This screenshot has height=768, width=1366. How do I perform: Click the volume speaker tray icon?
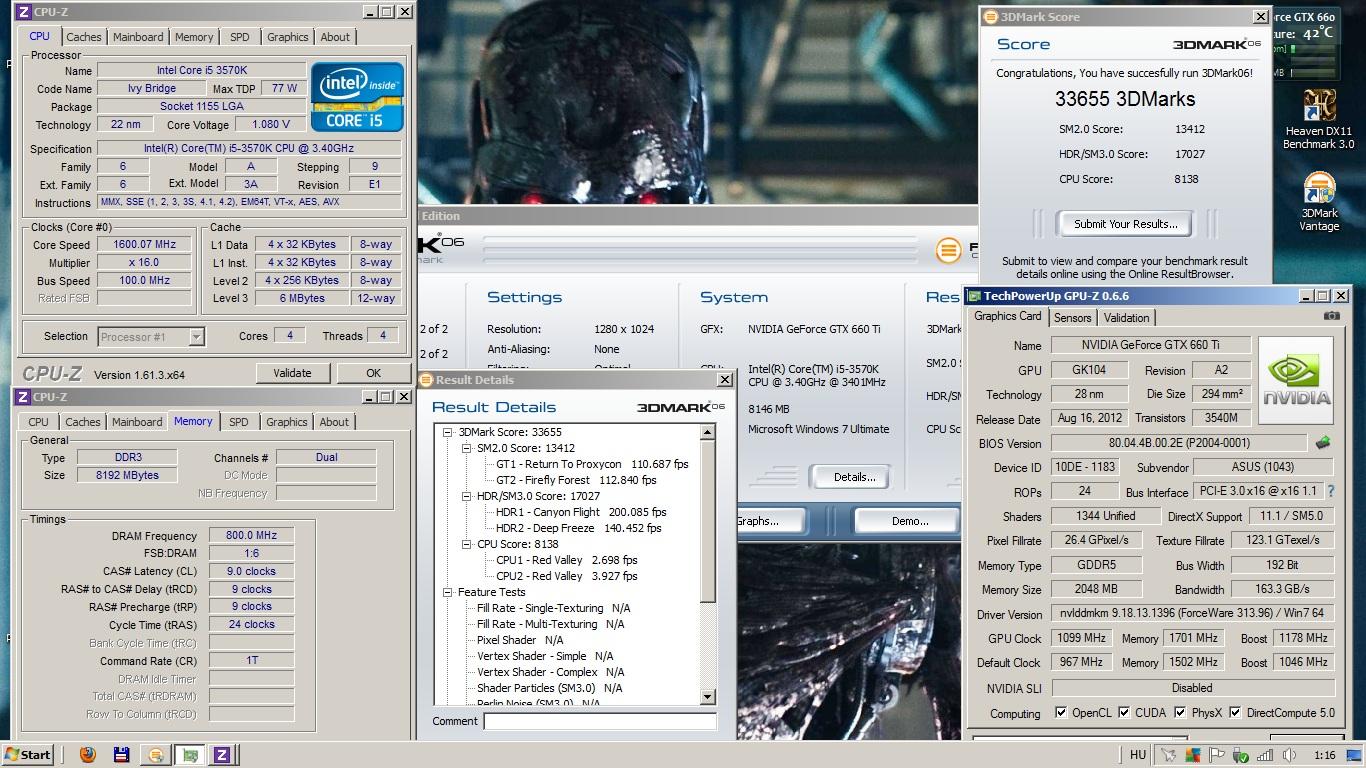[x=1289, y=755]
